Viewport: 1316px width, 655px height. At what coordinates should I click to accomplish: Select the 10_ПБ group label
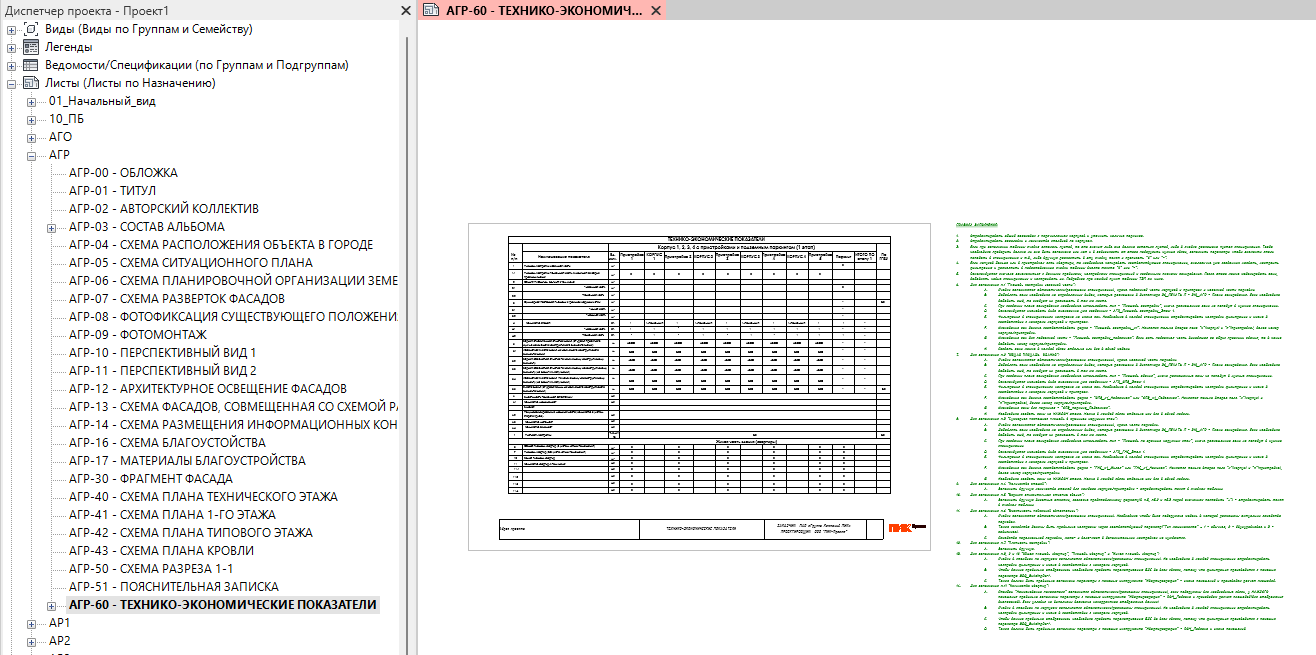coord(67,119)
